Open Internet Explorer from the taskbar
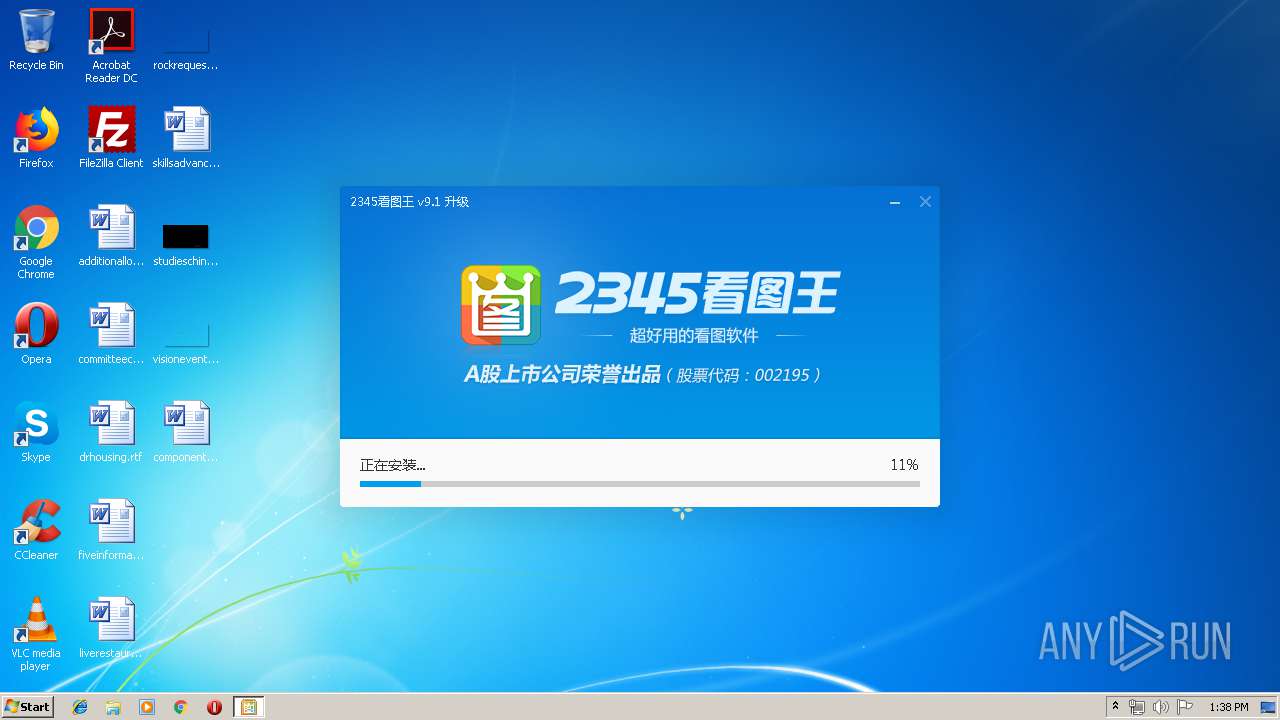1280x720 pixels. click(x=80, y=707)
